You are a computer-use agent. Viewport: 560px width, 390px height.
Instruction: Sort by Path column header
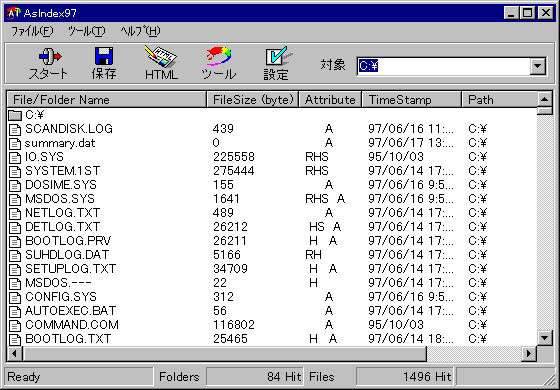point(499,100)
